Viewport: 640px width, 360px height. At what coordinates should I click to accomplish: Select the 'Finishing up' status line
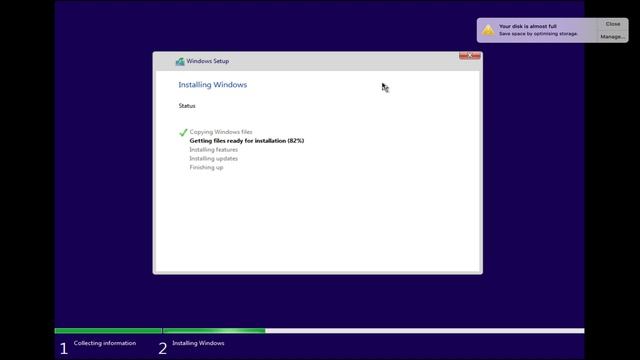point(206,167)
